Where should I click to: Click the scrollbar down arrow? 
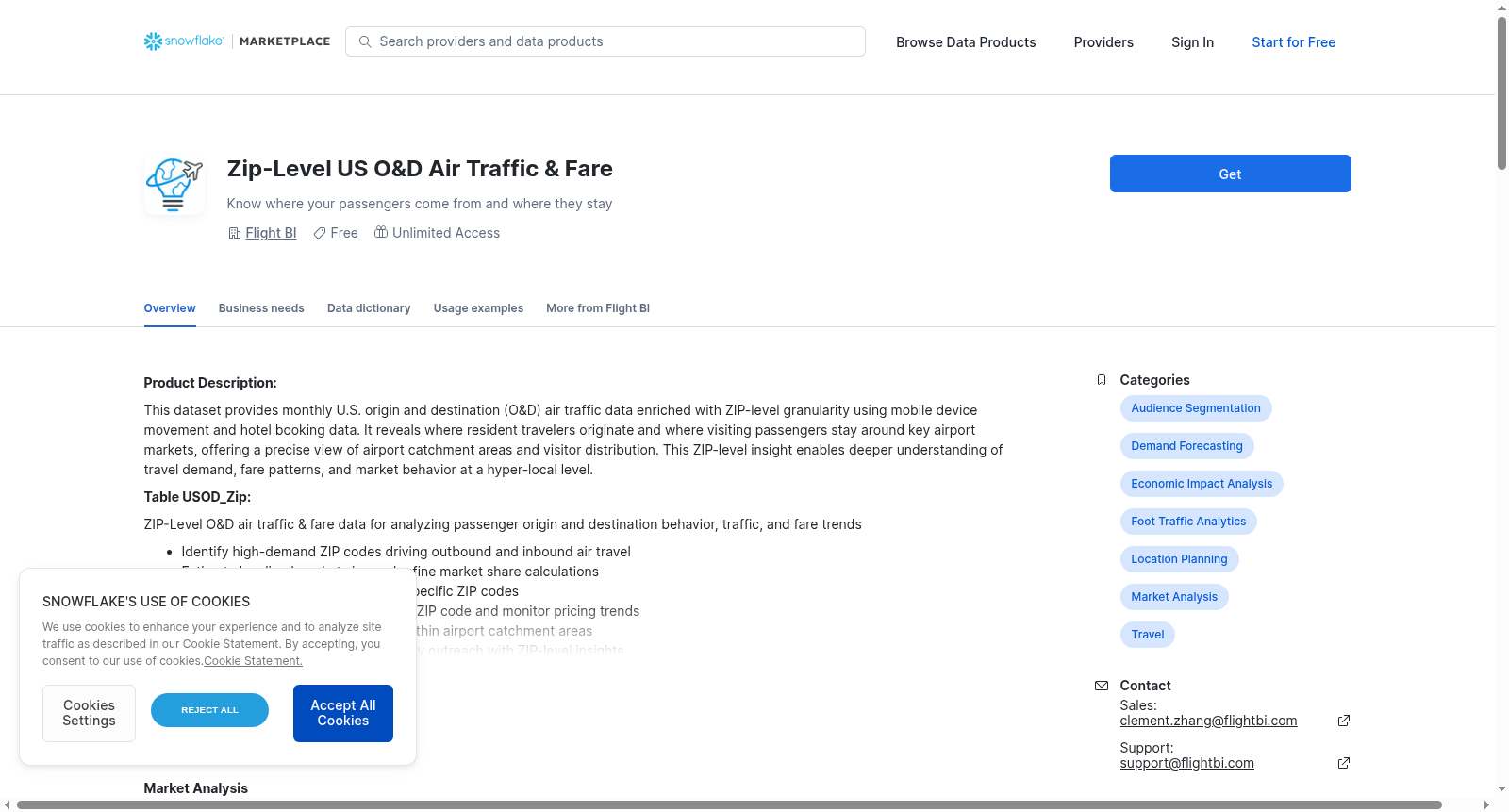1501,788
